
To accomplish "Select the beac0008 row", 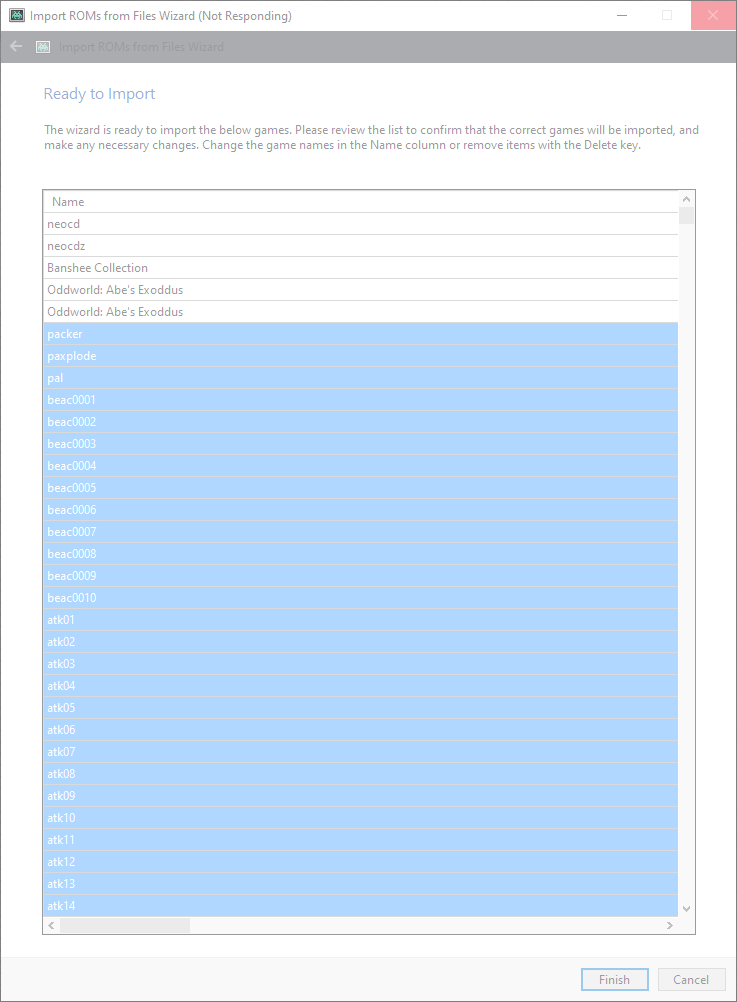I will click(361, 553).
